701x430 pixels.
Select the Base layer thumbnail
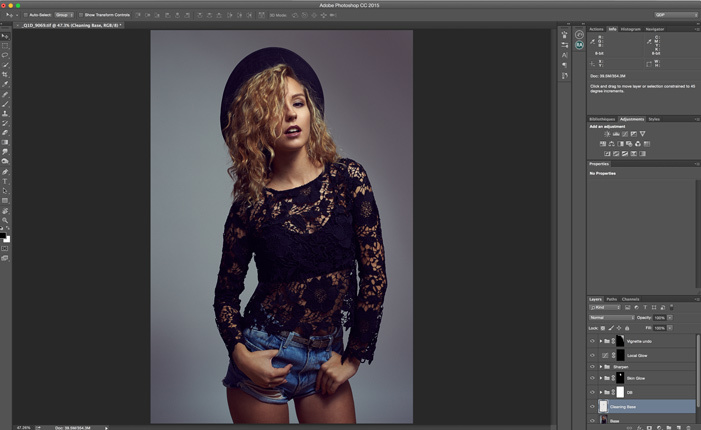(604, 420)
